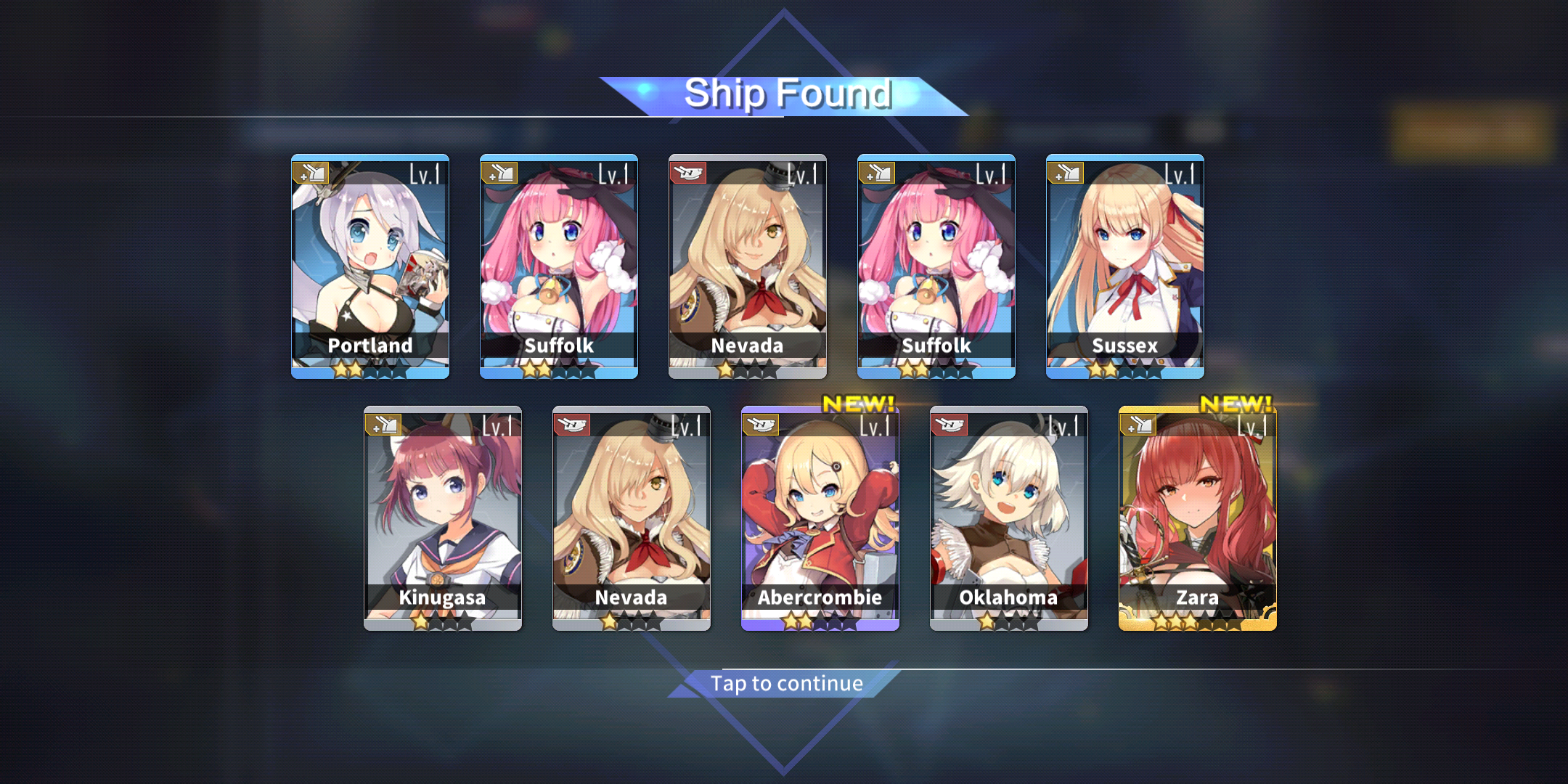Image resolution: width=1568 pixels, height=784 pixels.
Task: Click the NEW! badge above Zara
Action: (1236, 404)
